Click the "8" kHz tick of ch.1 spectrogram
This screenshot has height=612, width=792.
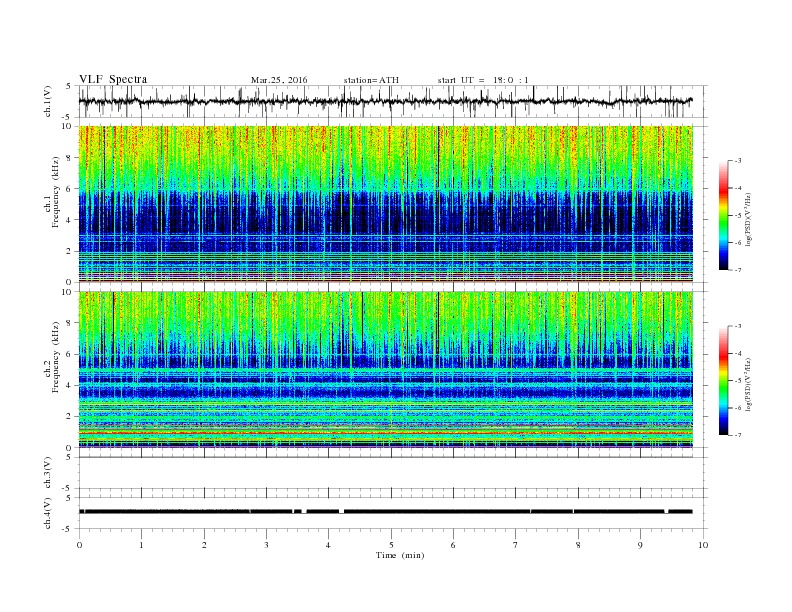coord(69,158)
